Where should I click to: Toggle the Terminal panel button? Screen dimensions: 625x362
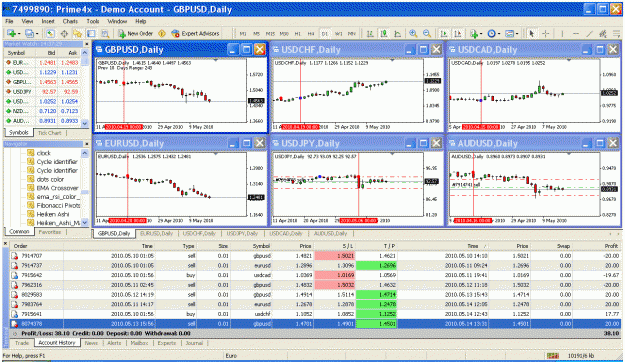coord(91,34)
